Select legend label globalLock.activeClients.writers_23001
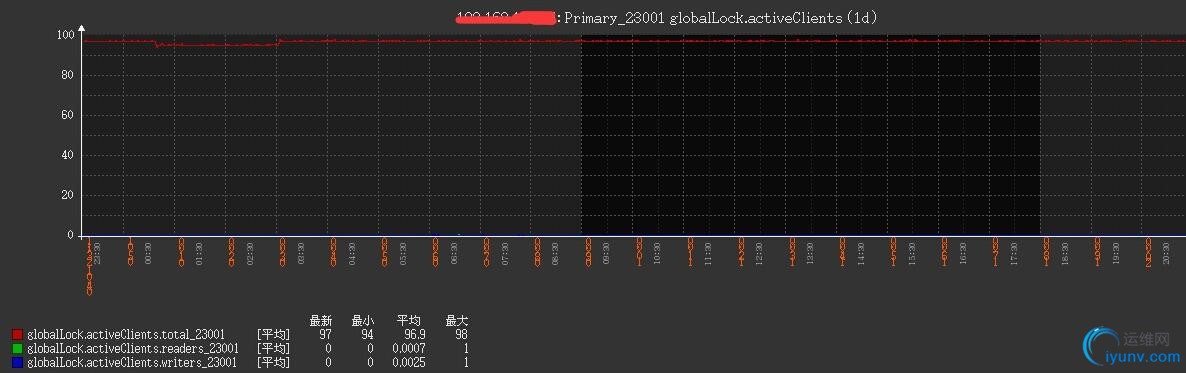This screenshot has height=373, width=1186. (x=132, y=362)
